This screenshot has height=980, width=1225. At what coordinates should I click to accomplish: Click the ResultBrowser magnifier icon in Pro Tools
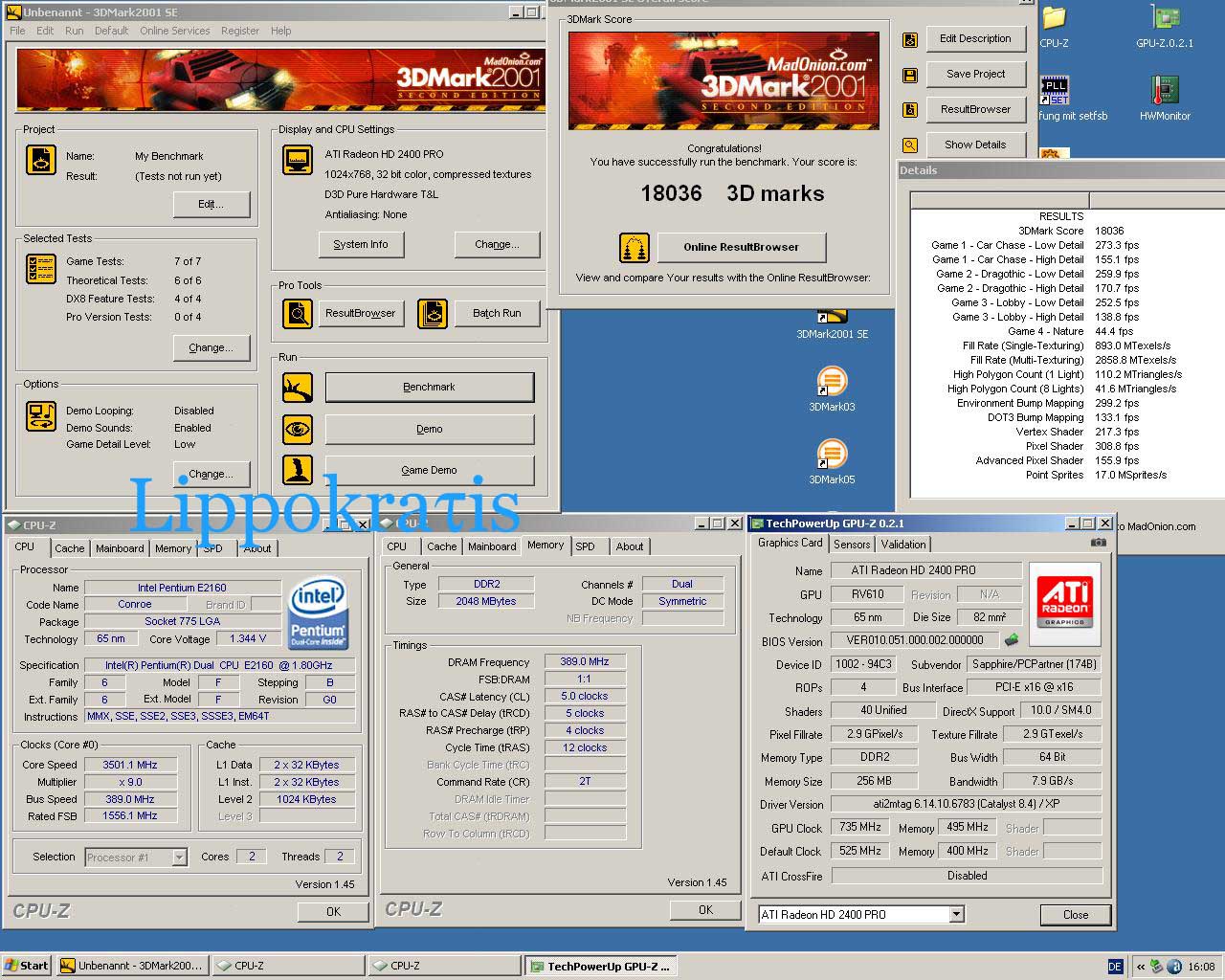[x=298, y=313]
